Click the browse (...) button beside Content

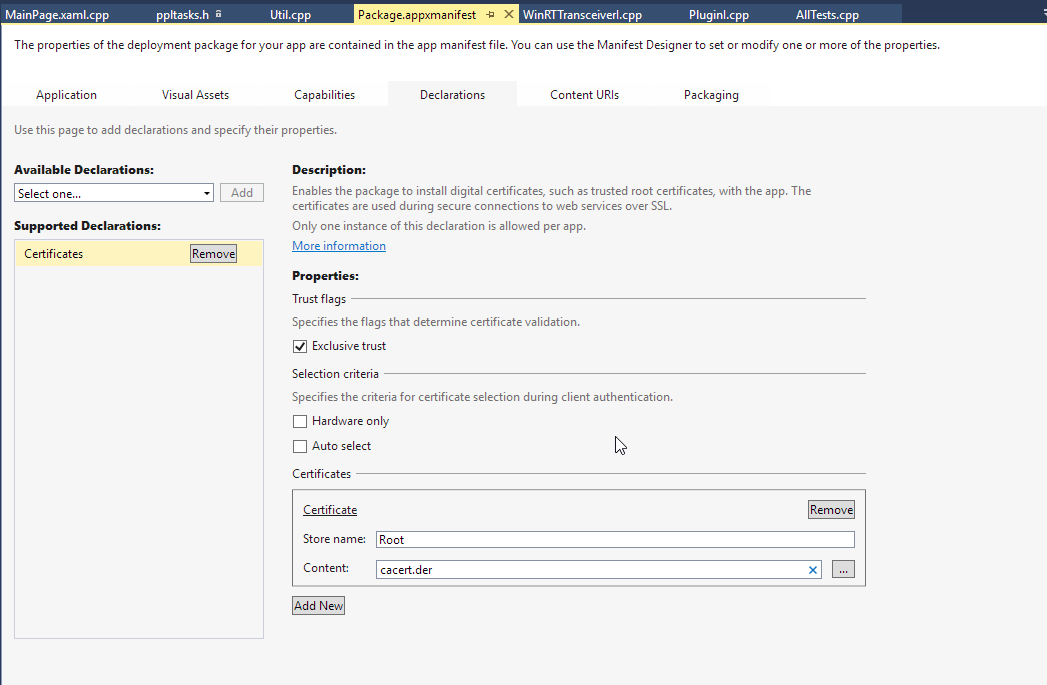tap(843, 570)
